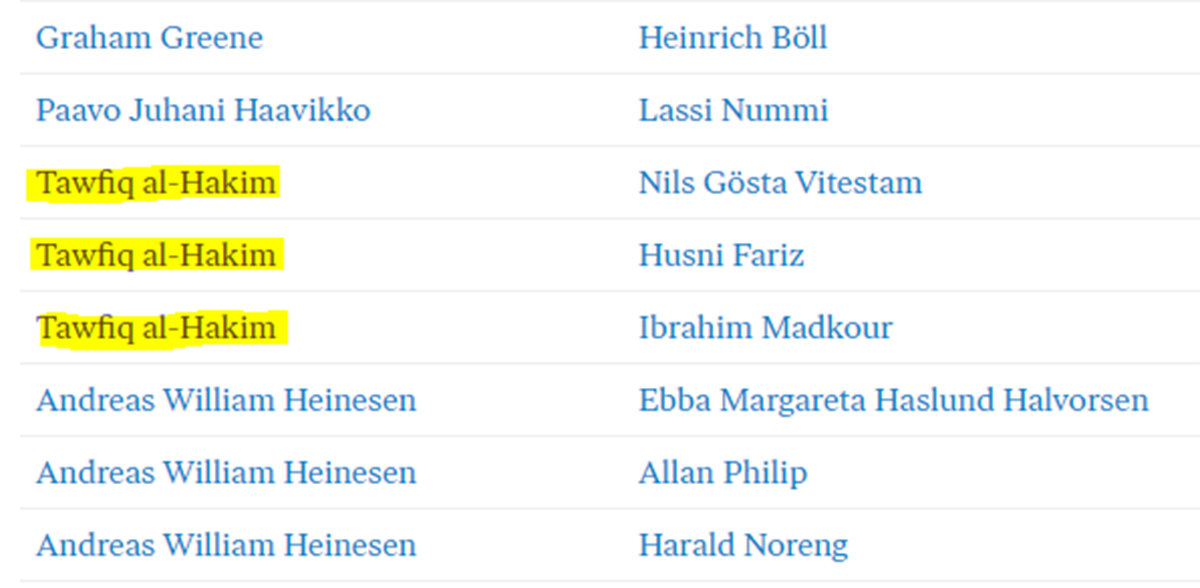Image resolution: width=1200 pixels, height=588 pixels.
Task: Open Paavo Juhani Haavikko's page
Action: point(203,110)
